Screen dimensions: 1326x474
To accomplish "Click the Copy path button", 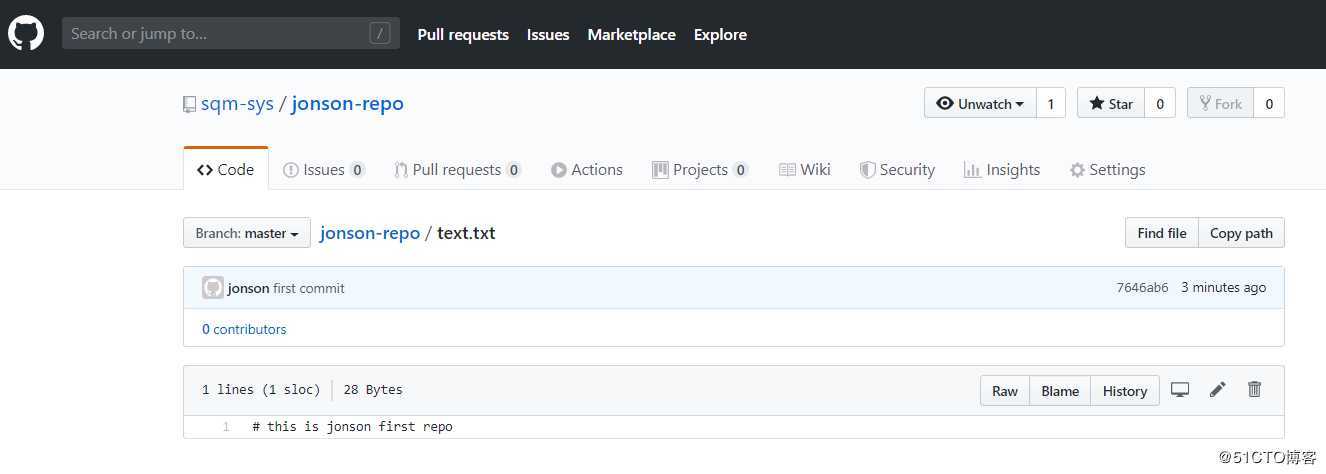I will coord(1241,233).
